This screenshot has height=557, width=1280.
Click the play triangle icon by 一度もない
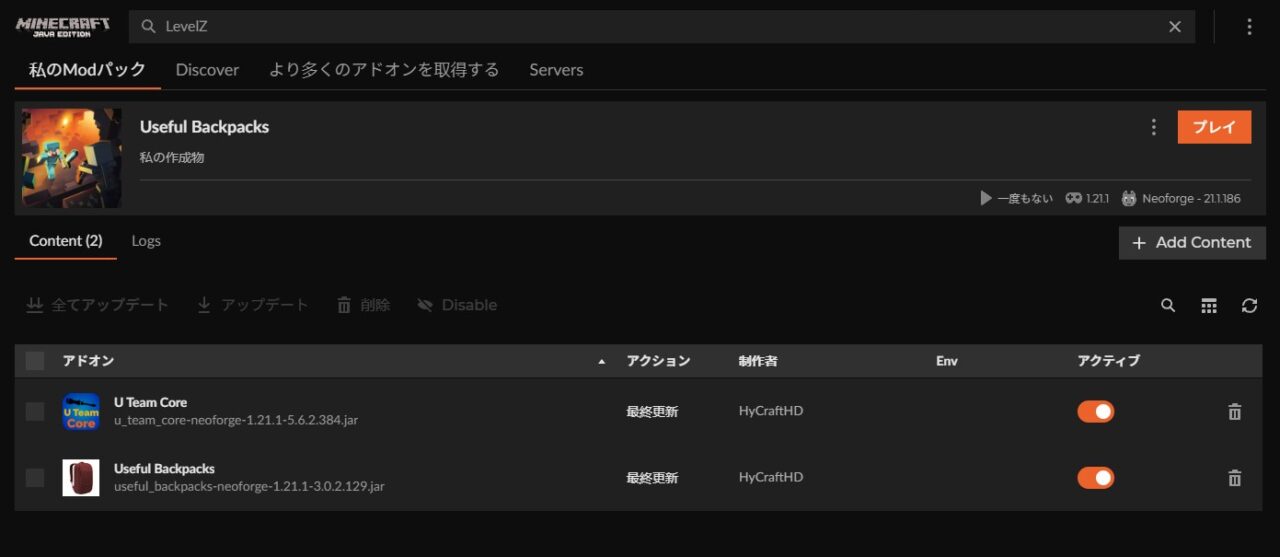987,198
